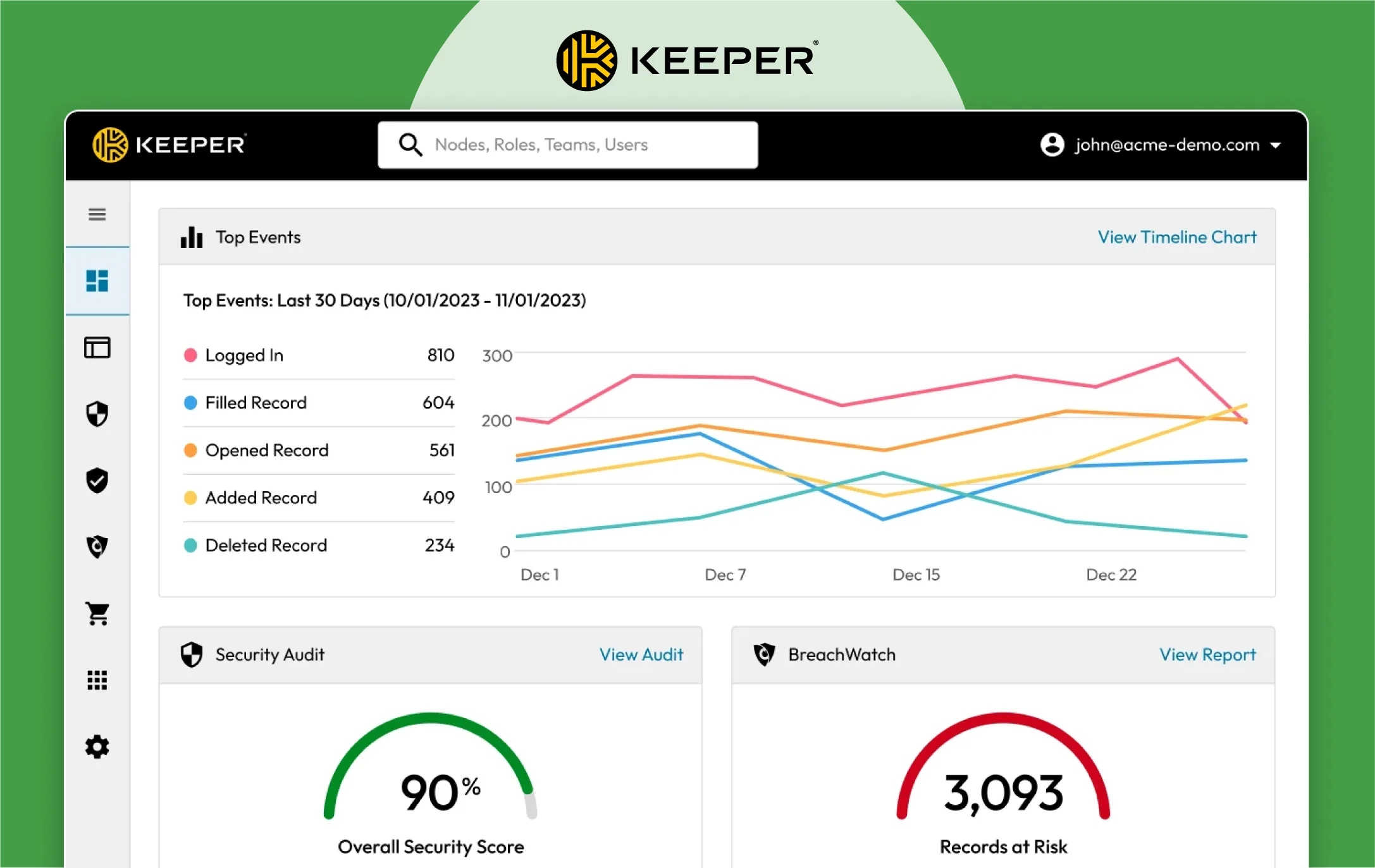Image resolution: width=1375 pixels, height=868 pixels.
Task: Open the BreachWatch eye shield sidebar icon
Action: (x=97, y=547)
